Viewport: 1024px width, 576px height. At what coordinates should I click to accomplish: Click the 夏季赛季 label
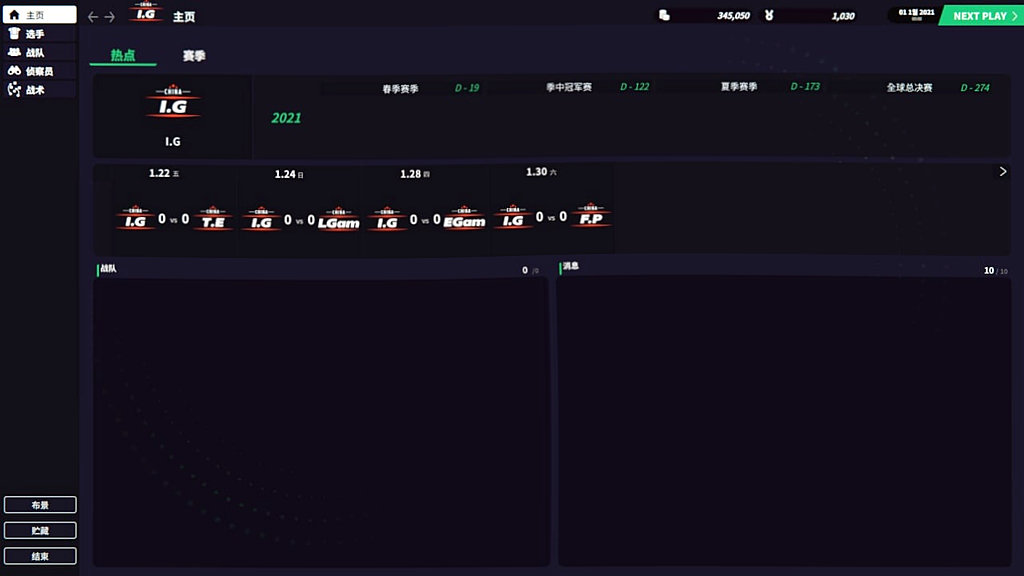[x=739, y=86]
